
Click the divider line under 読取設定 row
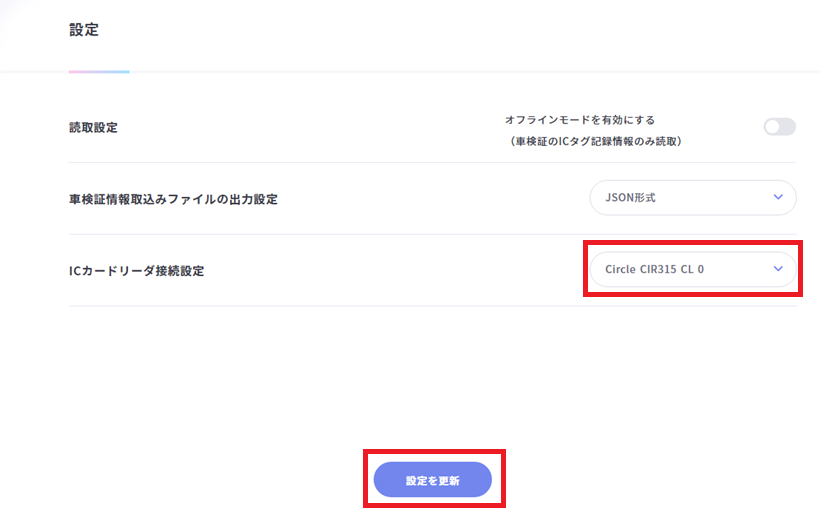(432, 163)
